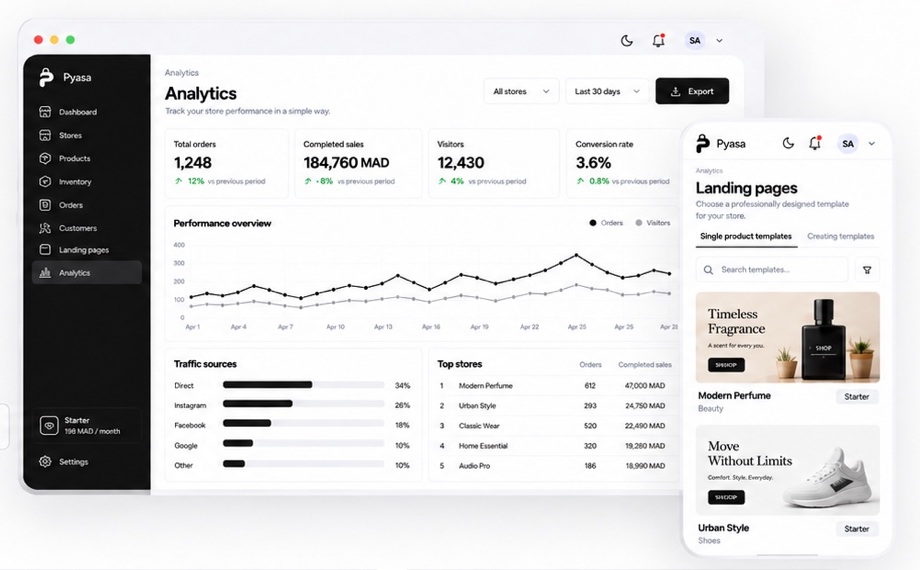Screen dimensions: 920x570
Task: Open the Stores menu item
Action: (87, 135)
